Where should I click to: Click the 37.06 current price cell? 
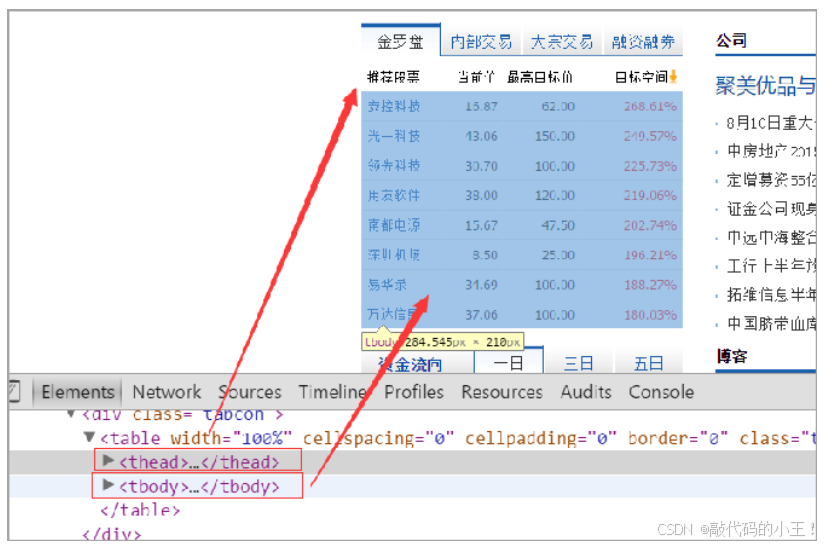[481, 314]
